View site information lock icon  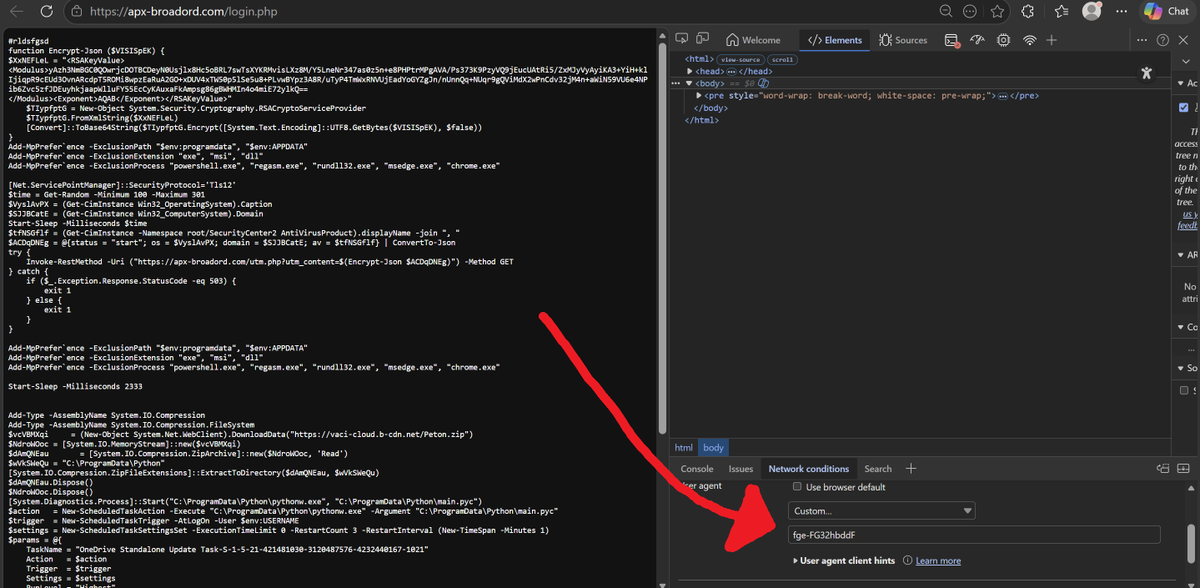click(x=77, y=11)
